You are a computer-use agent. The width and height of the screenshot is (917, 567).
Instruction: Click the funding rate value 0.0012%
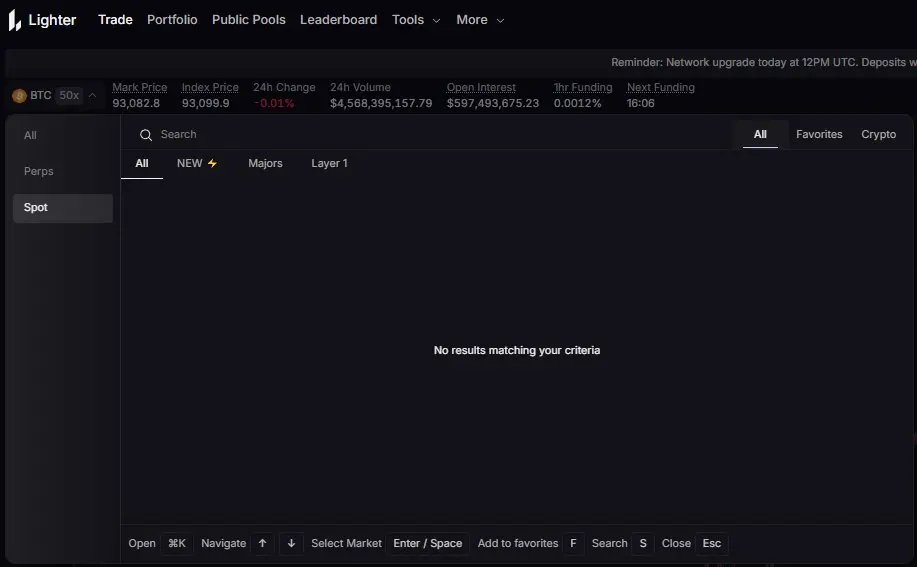point(577,103)
